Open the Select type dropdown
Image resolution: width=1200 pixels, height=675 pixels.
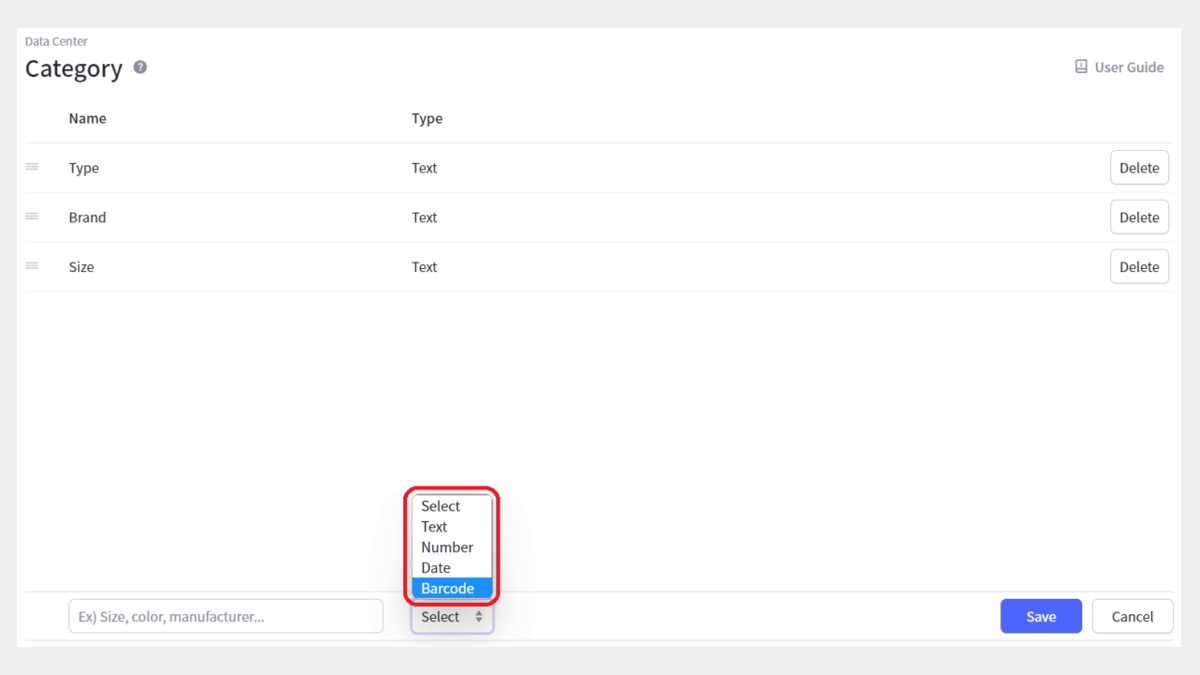[452, 617]
